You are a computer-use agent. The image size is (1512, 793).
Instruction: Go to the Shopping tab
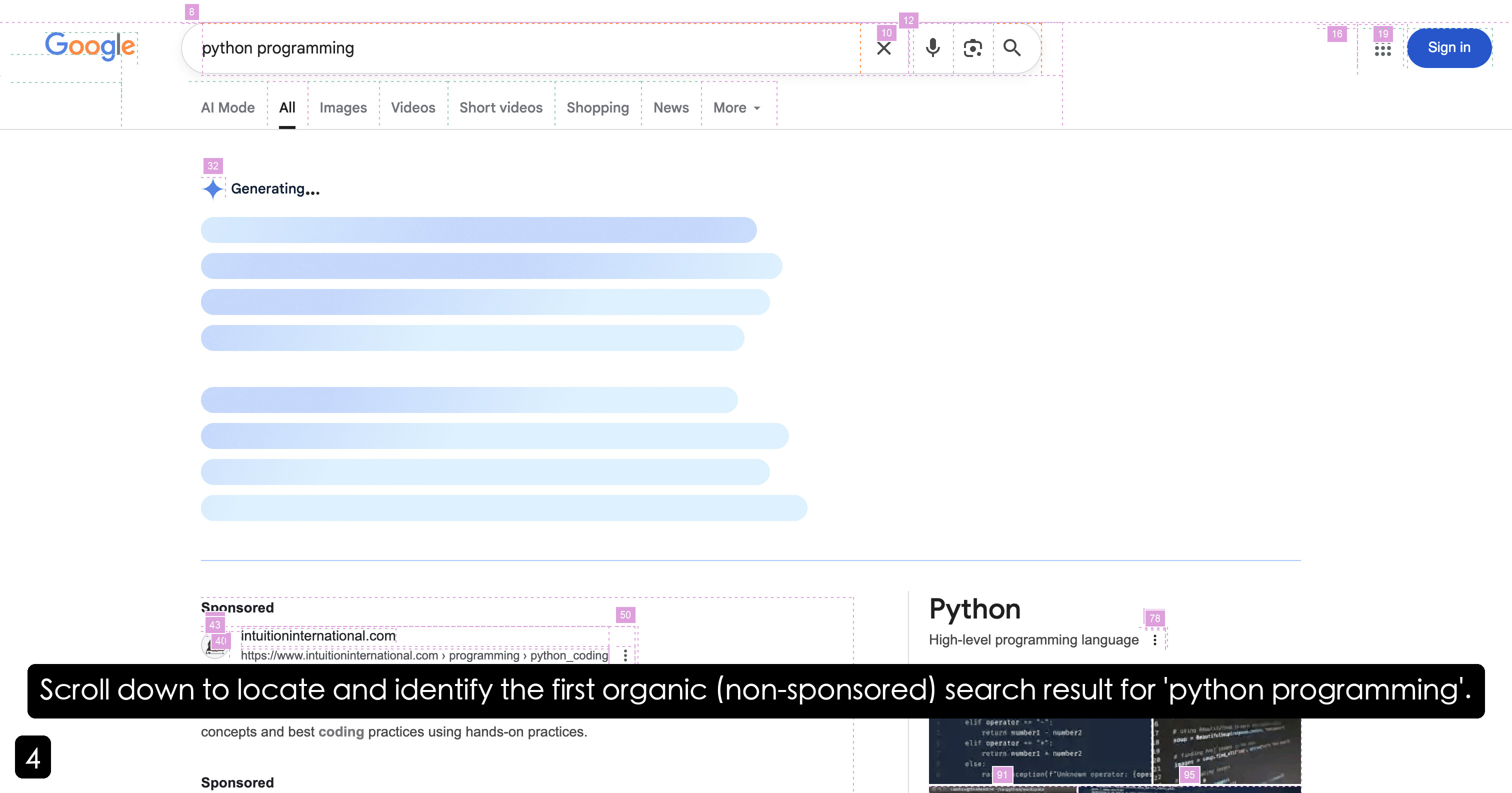pos(597,108)
